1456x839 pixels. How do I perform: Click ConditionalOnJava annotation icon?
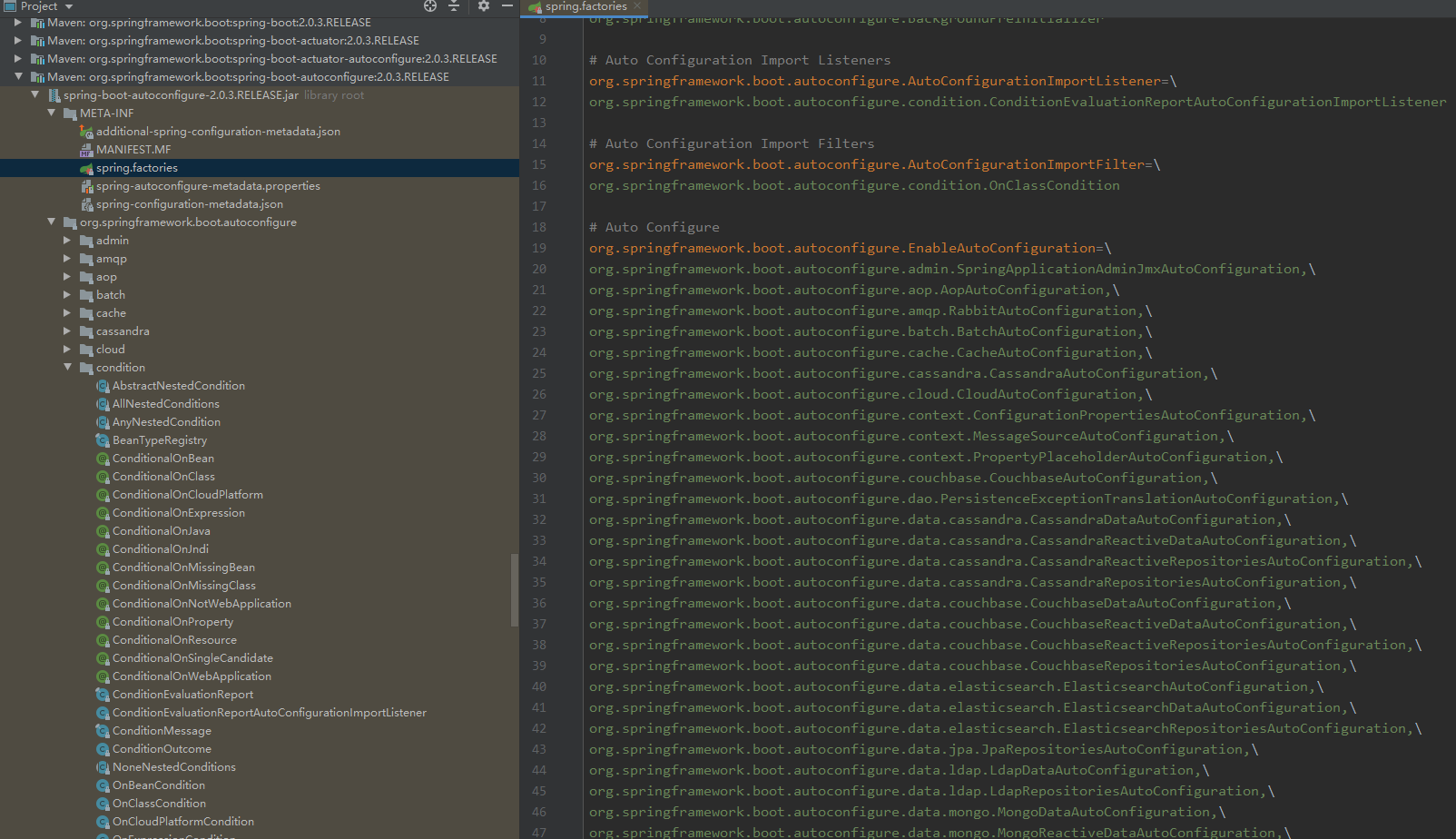pyautogui.click(x=103, y=531)
